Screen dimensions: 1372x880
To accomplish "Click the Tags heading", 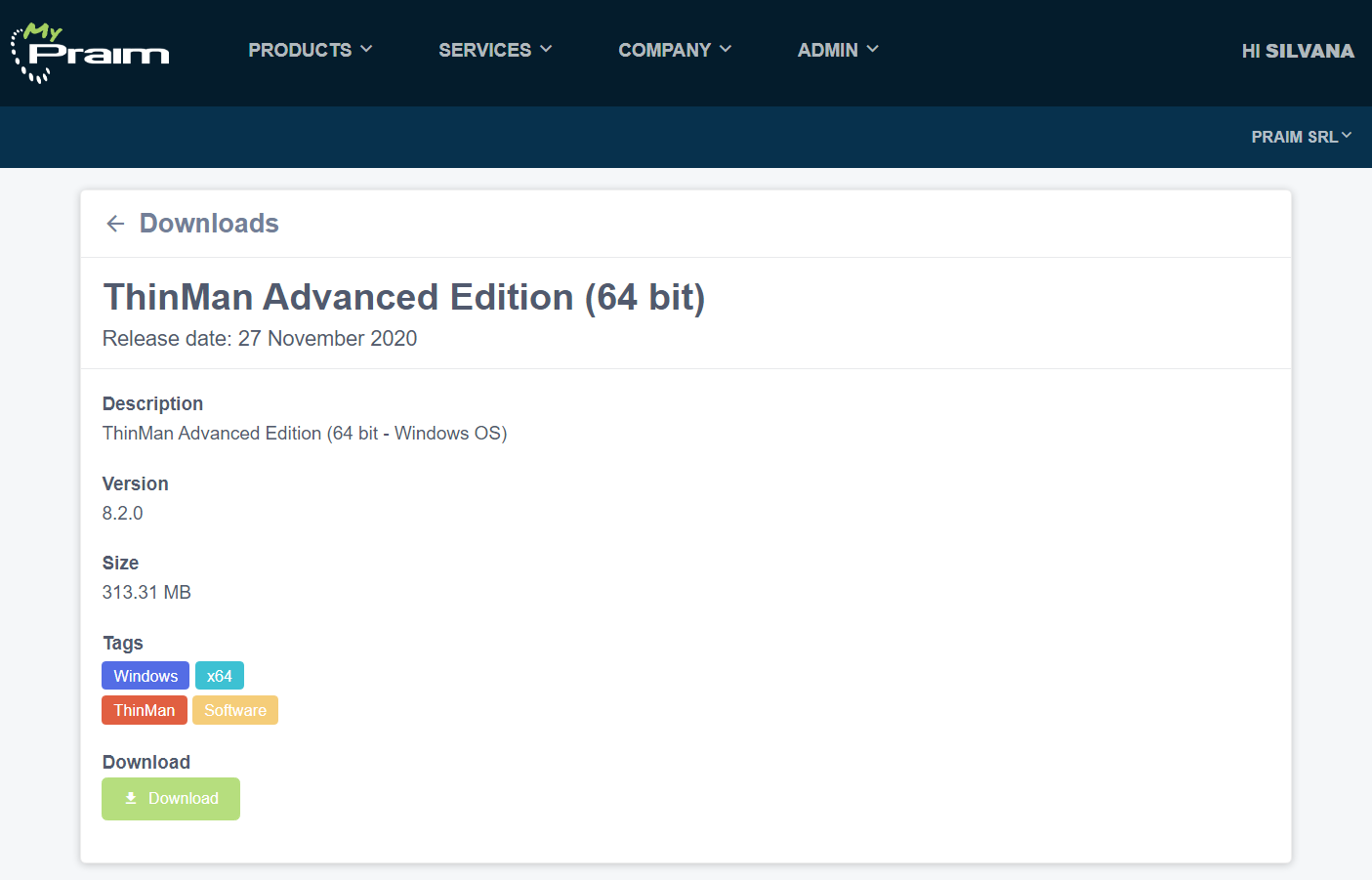I will click(x=123, y=644).
